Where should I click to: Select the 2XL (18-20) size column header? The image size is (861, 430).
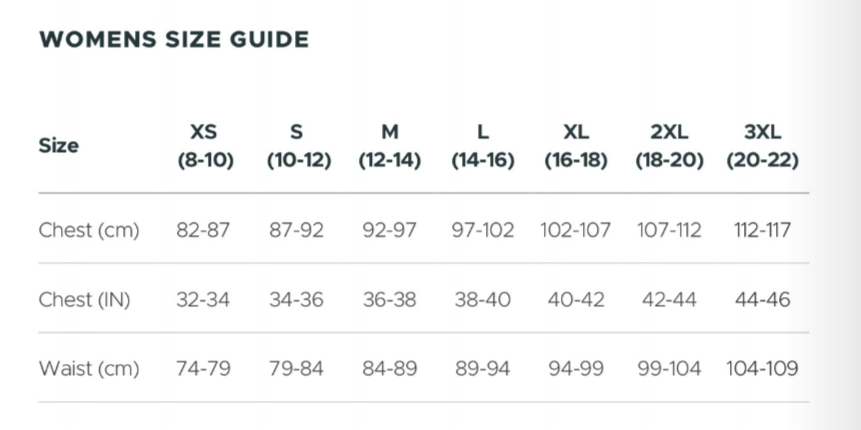coord(669,146)
